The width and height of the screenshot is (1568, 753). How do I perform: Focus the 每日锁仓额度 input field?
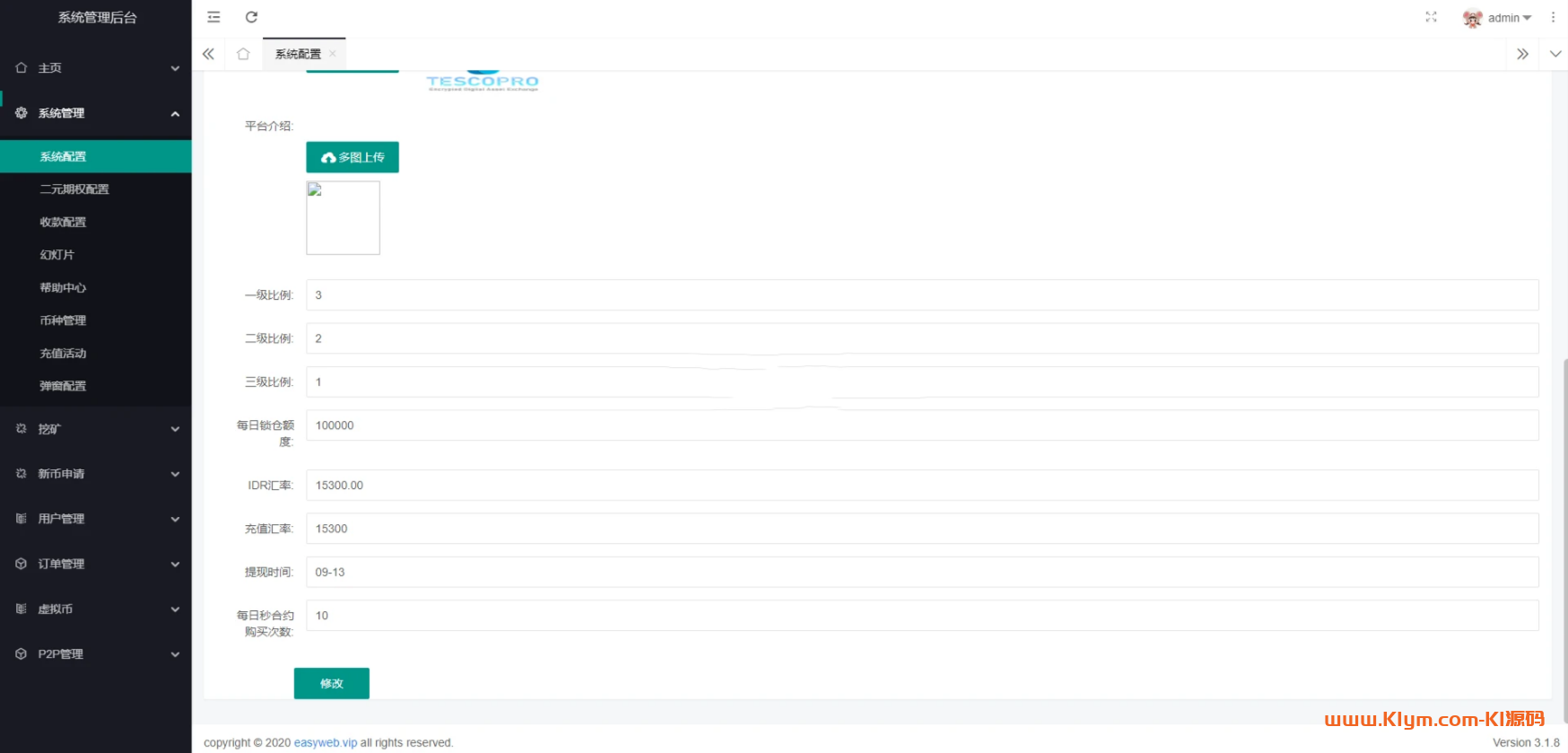pos(922,425)
